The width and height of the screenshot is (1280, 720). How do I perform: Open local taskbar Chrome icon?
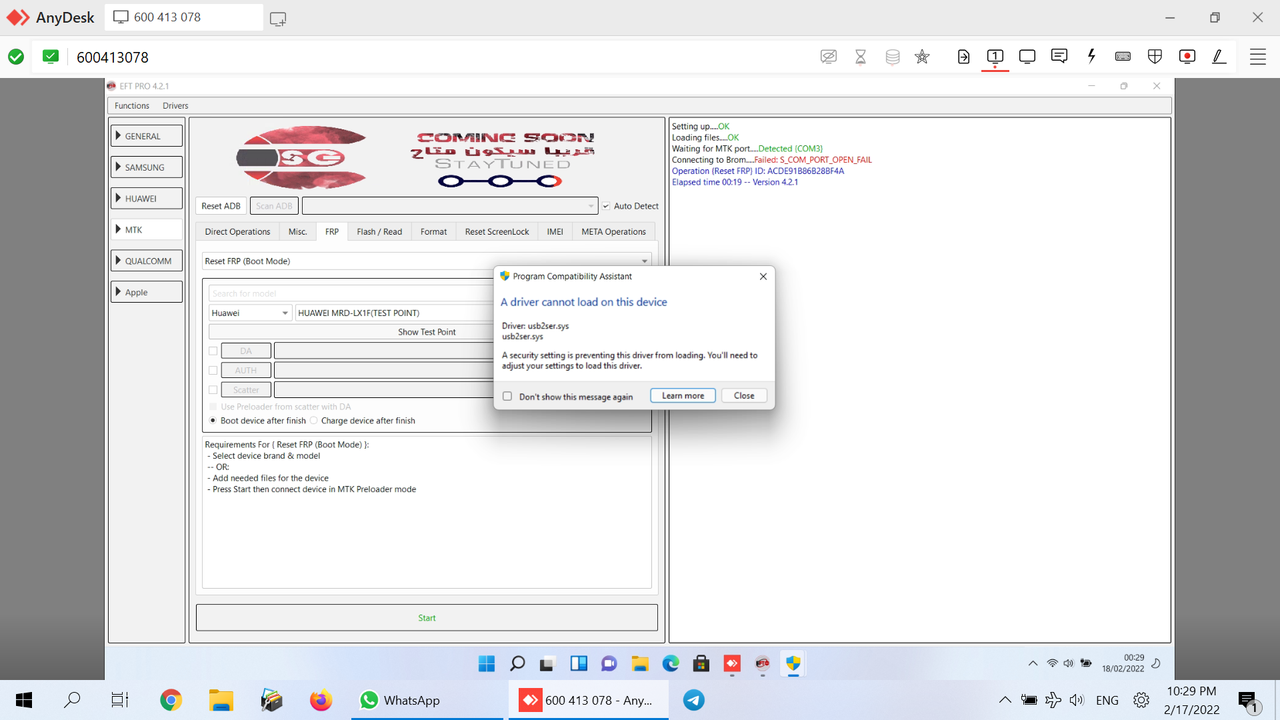pyautogui.click(x=171, y=700)
